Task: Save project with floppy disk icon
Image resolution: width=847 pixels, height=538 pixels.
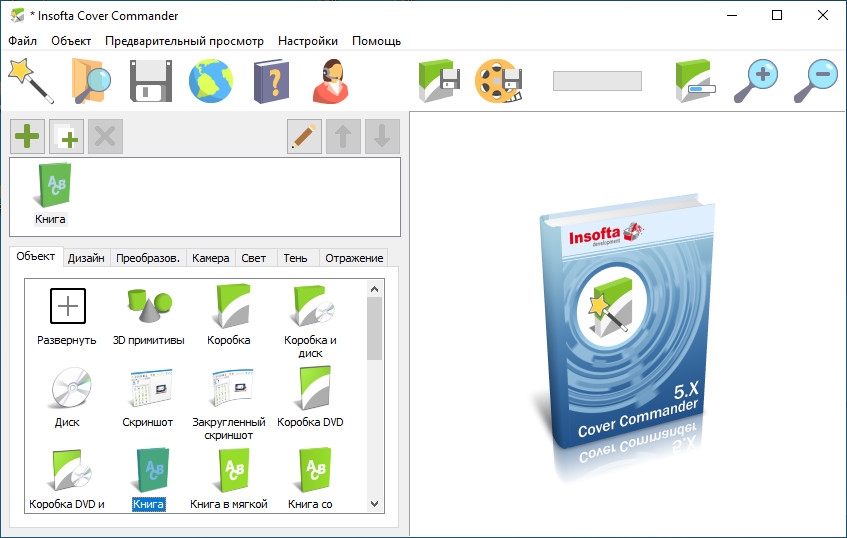Action: point(151,80)
